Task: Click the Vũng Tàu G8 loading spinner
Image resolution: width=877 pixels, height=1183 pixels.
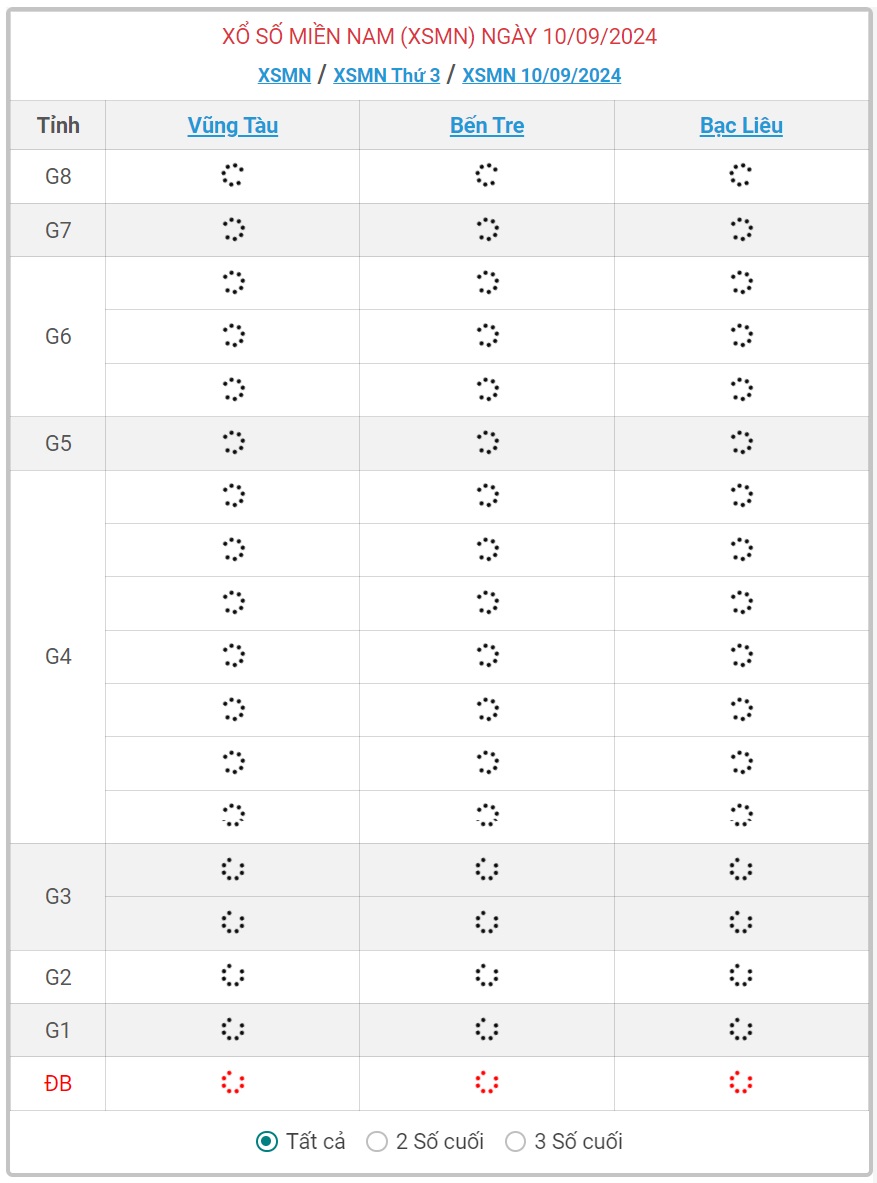Action: (x=232, y=176)
